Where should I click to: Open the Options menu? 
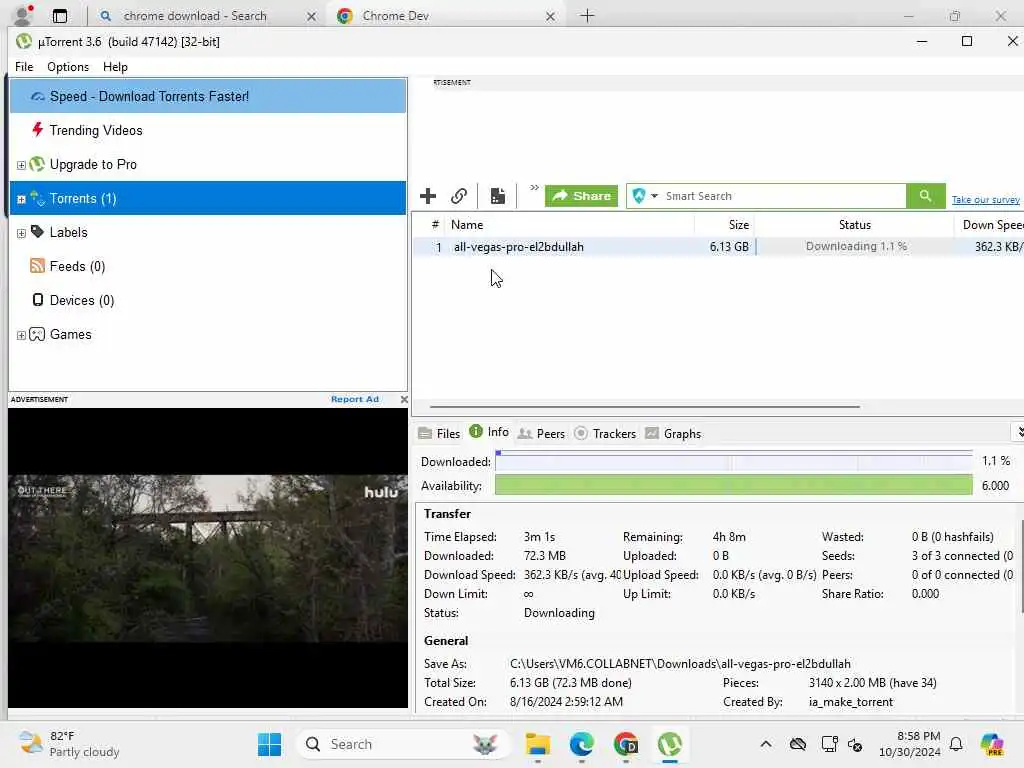tap(68, 67)
